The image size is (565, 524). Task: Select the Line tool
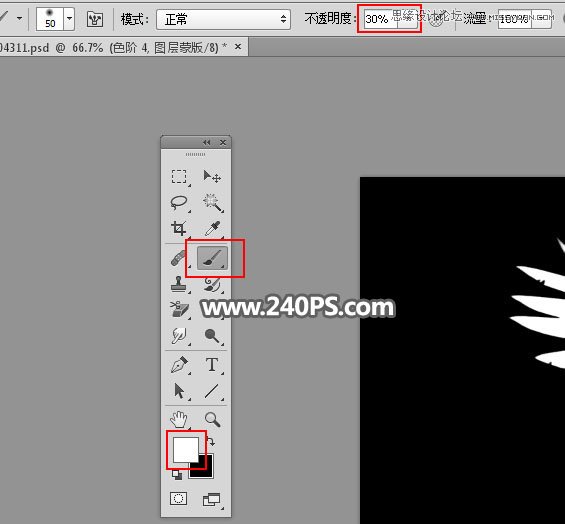point(212,391)
